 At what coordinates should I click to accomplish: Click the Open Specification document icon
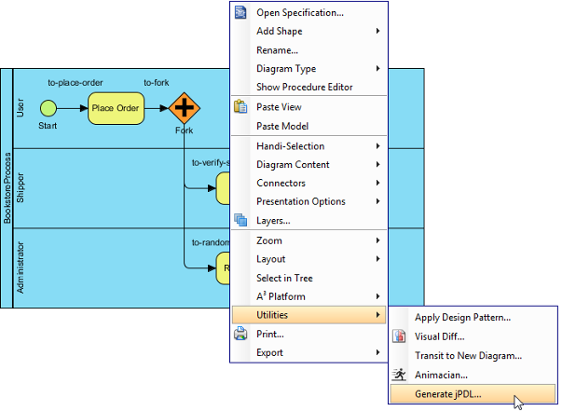click(240, 12)
